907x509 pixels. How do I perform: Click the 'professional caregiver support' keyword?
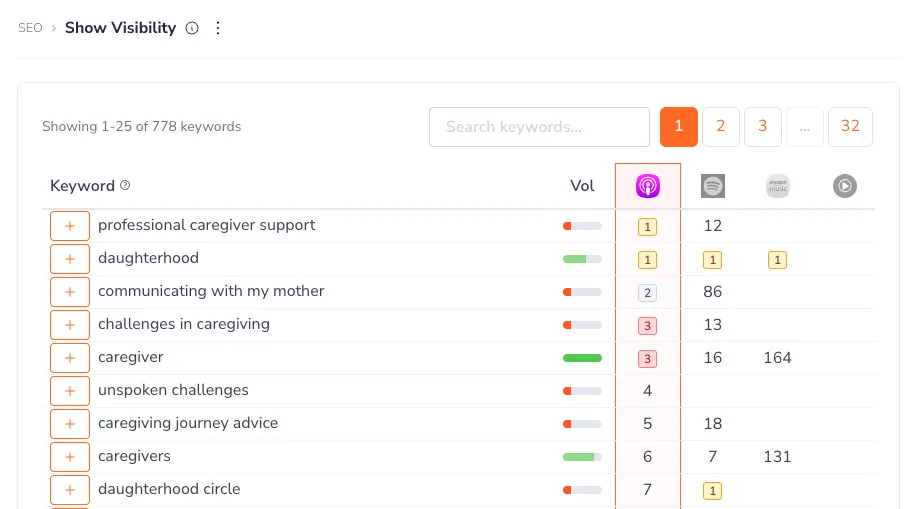pyautogui.click(x=207, y=225)
